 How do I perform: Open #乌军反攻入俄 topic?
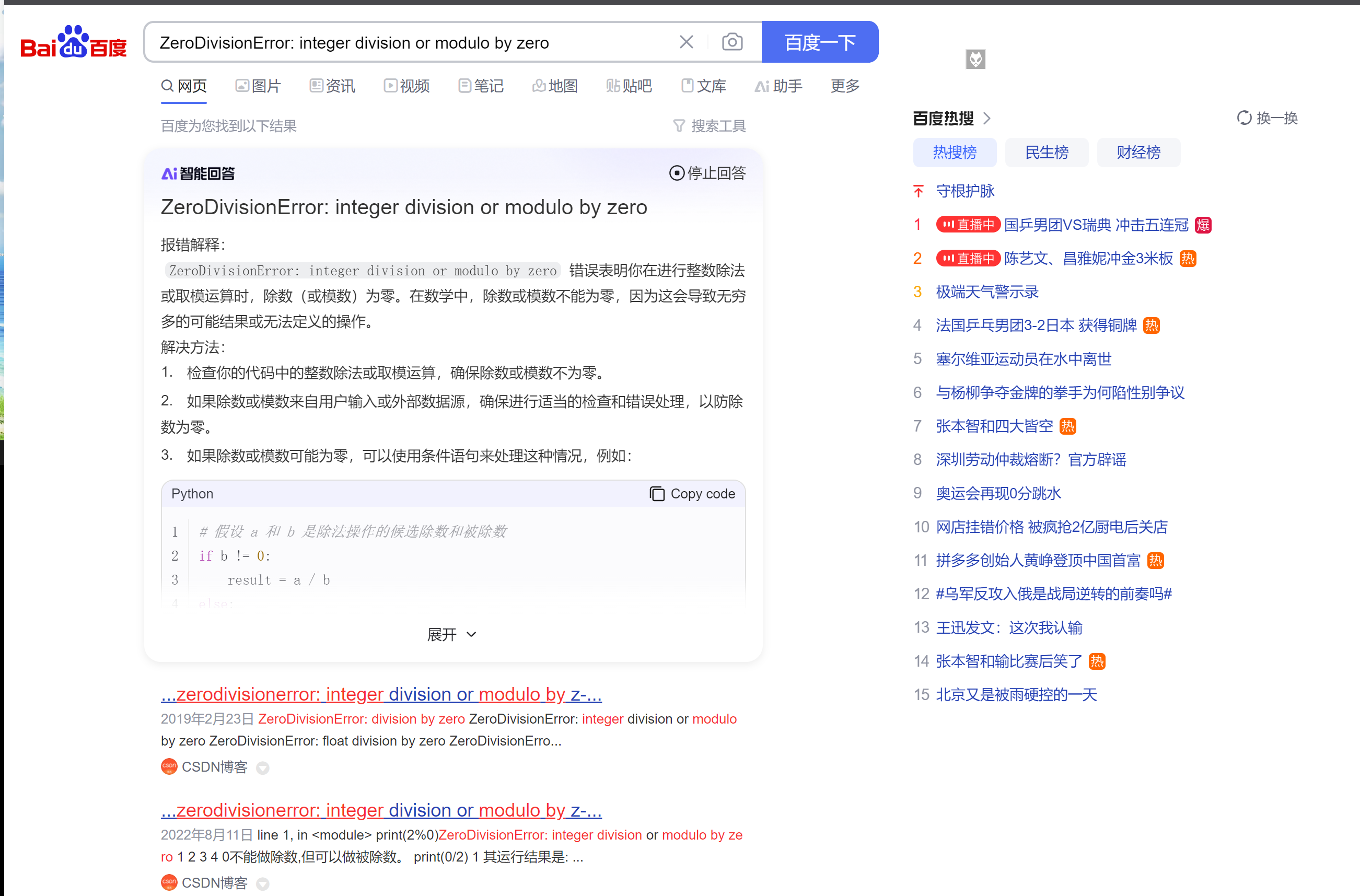click(x=1054, y=594)
